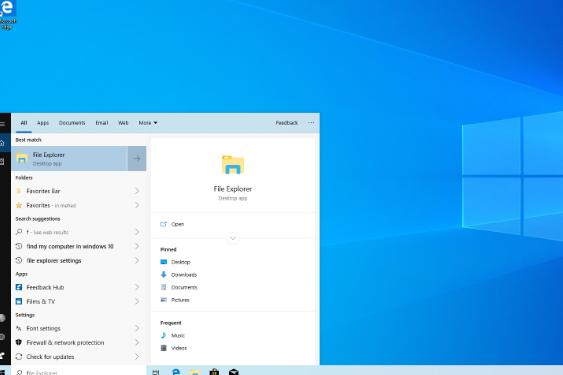The width and height of the screenshot is (563, 375).
Task: Click the Firewall shield icon
Action: tap(19, 342)
